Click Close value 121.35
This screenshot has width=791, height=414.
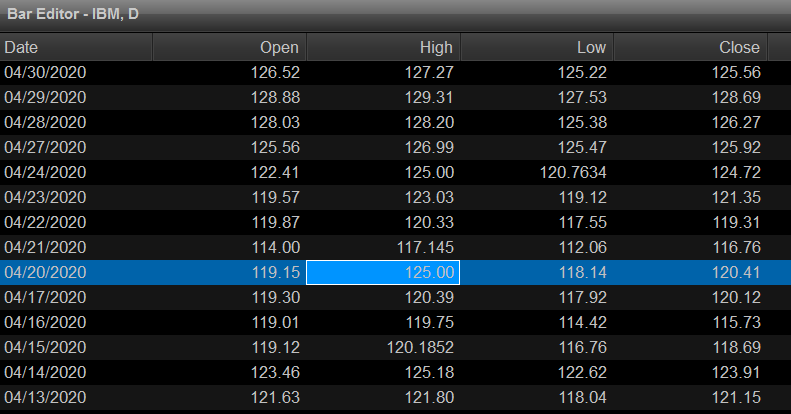coord(736,197)
